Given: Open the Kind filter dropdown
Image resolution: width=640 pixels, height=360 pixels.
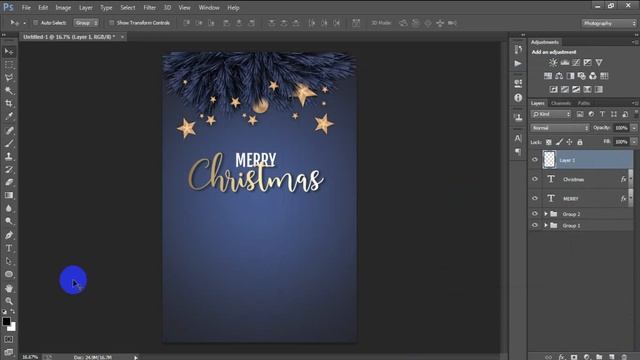Looking at the screenshot, I should coord(551,114).
